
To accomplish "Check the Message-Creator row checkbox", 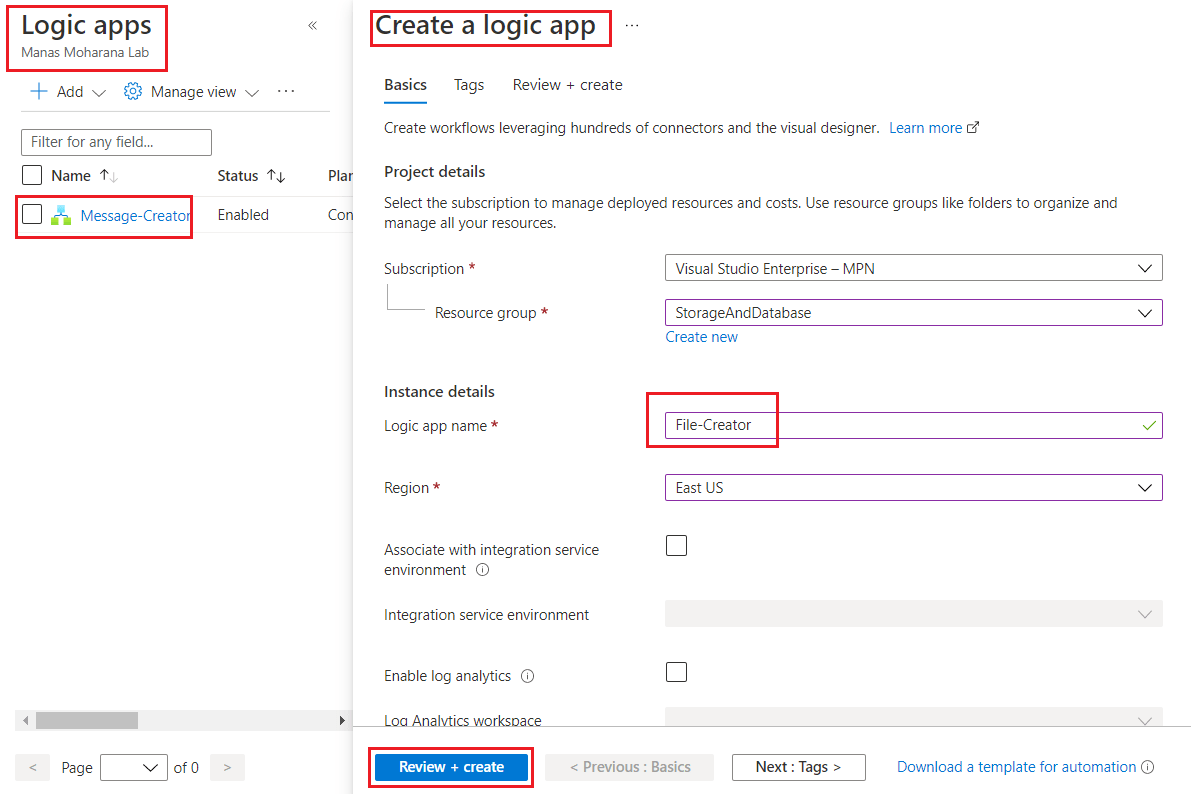I will point(32,214).
